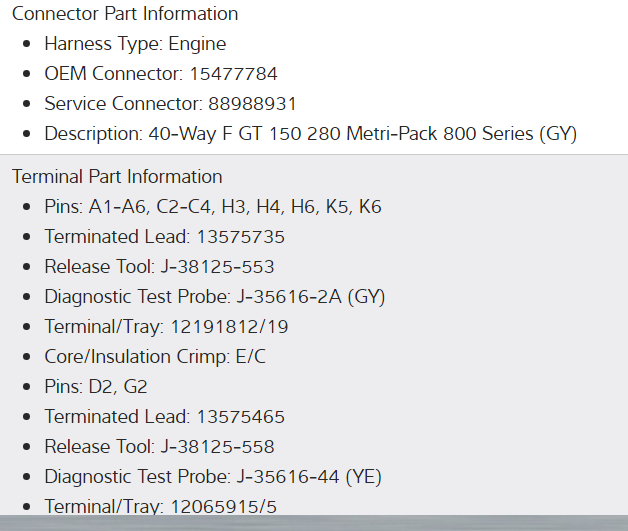
Task: Click Release Tool J-38125-553 entry
Action: [x=159, y=267]
